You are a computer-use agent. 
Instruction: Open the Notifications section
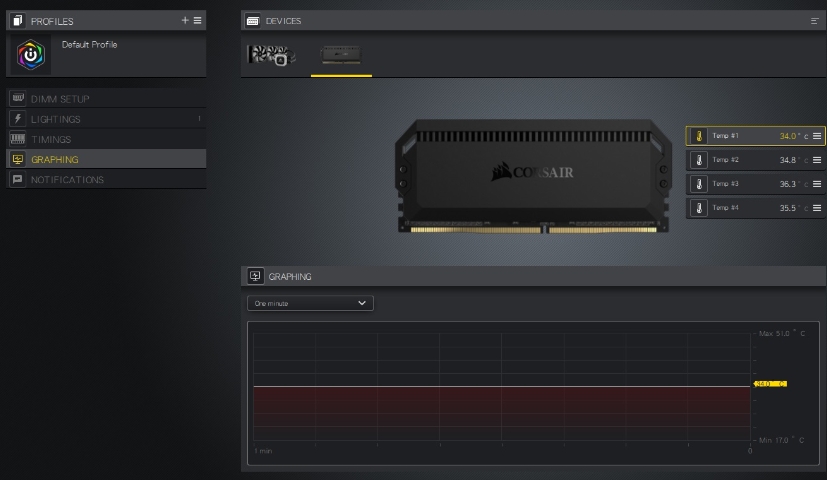106,179
